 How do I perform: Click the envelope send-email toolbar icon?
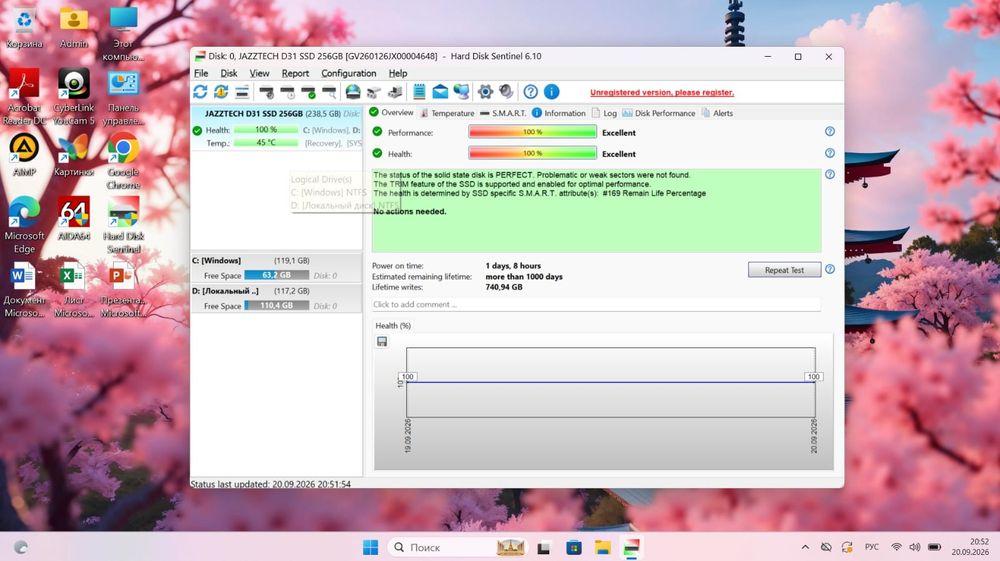click(x=440, y=92)
